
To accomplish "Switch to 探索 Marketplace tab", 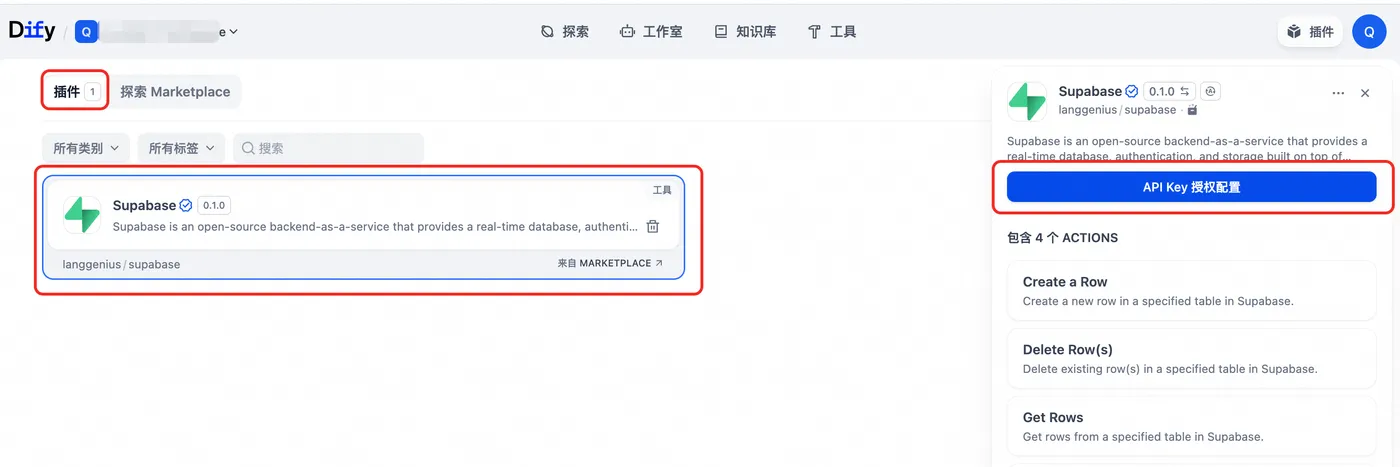I will click(175, 92).
